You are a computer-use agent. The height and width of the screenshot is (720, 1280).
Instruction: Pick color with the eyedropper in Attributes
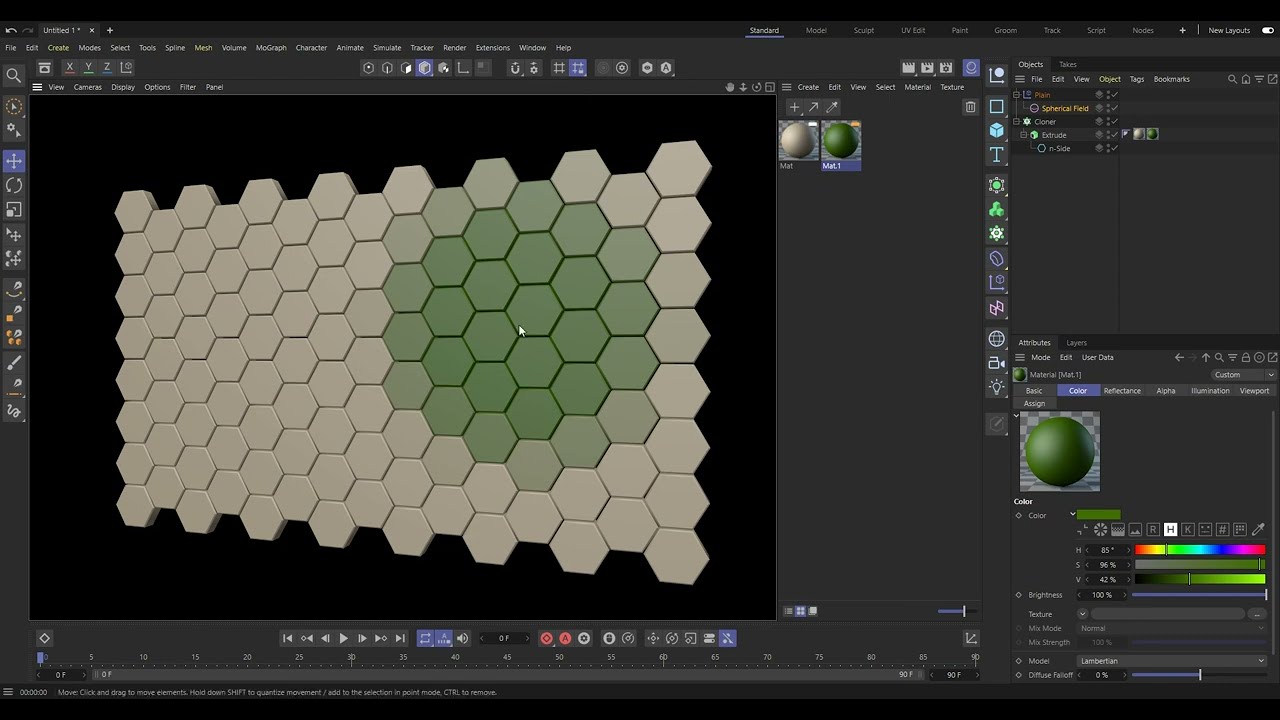click(1258, 529)
